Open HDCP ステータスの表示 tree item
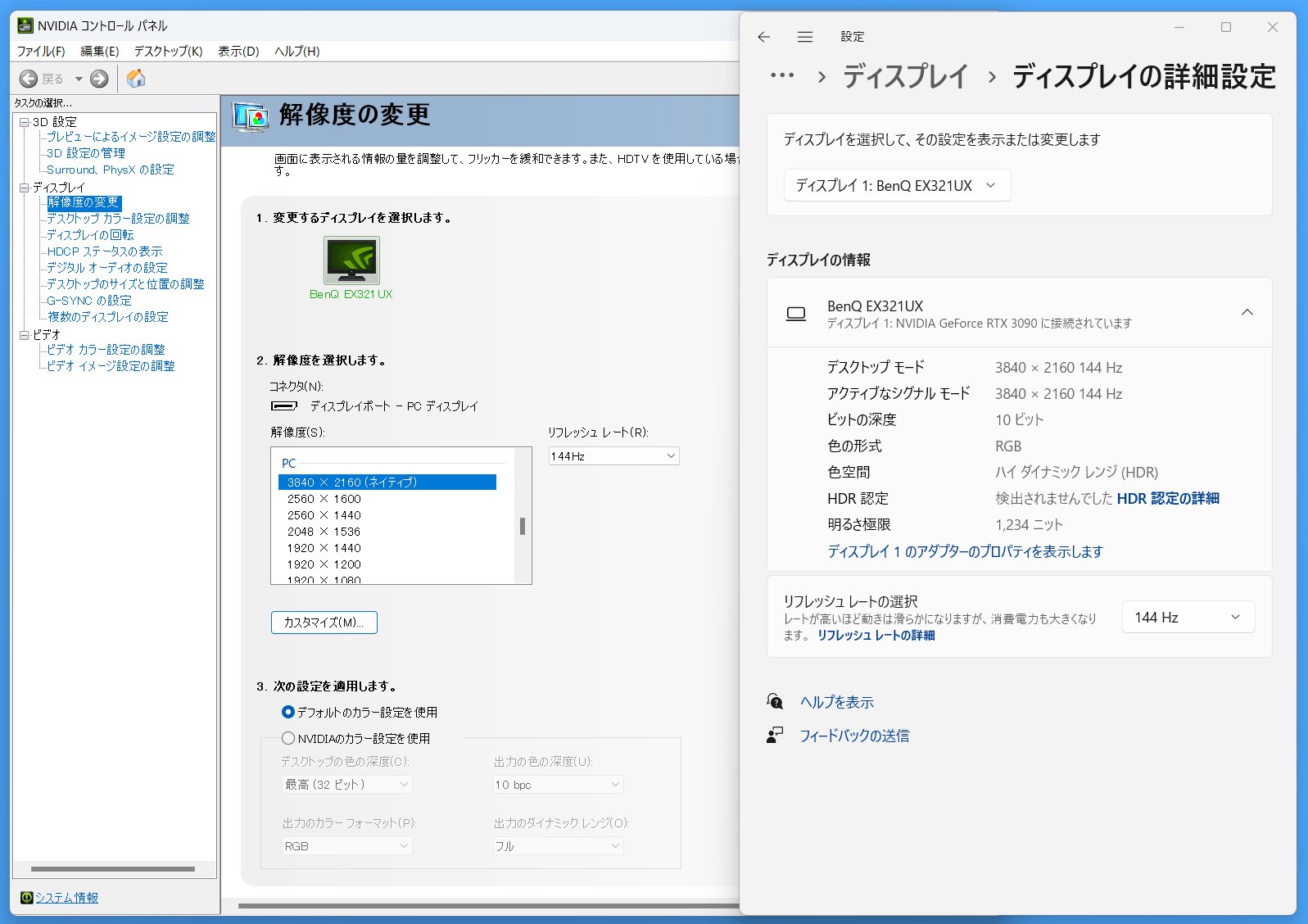The image size is (1308, 924). click(105, 251)
